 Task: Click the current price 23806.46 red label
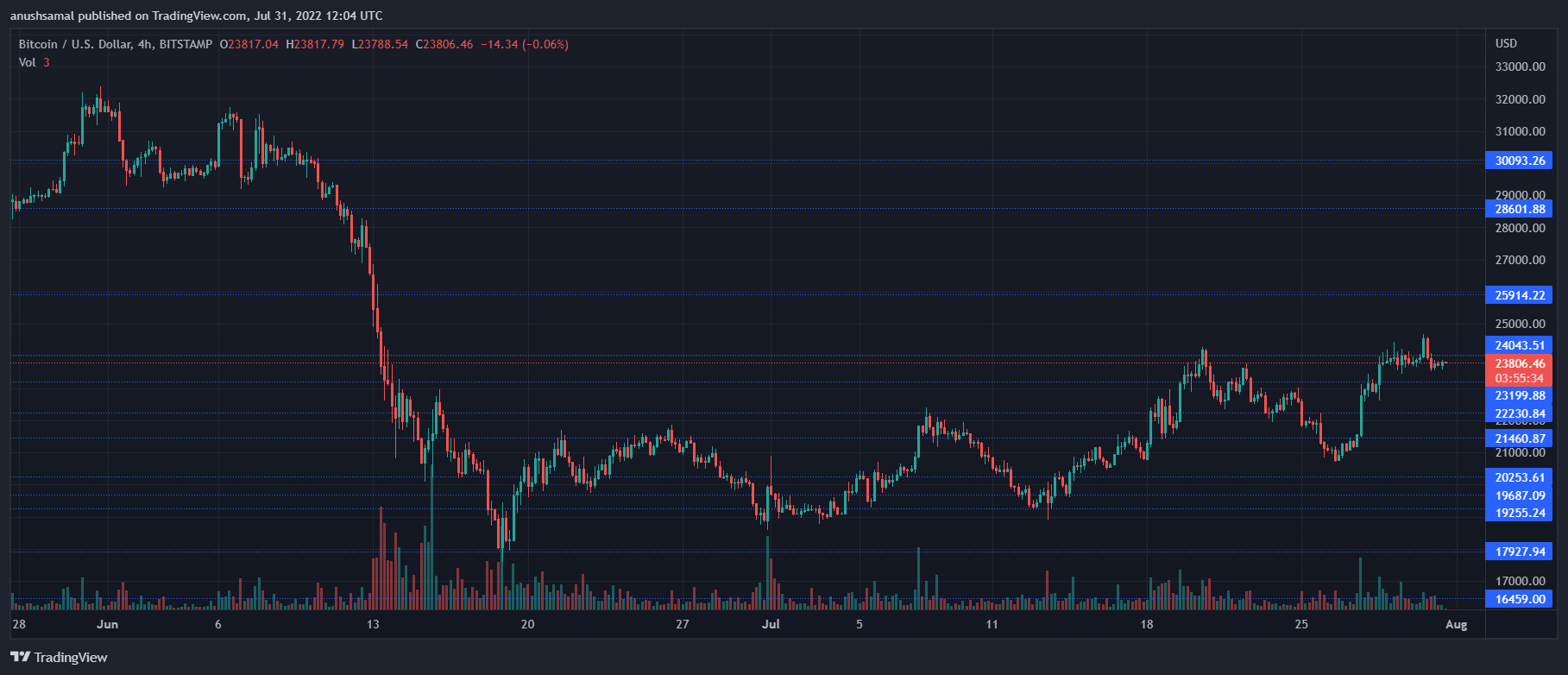(1519, 370)
